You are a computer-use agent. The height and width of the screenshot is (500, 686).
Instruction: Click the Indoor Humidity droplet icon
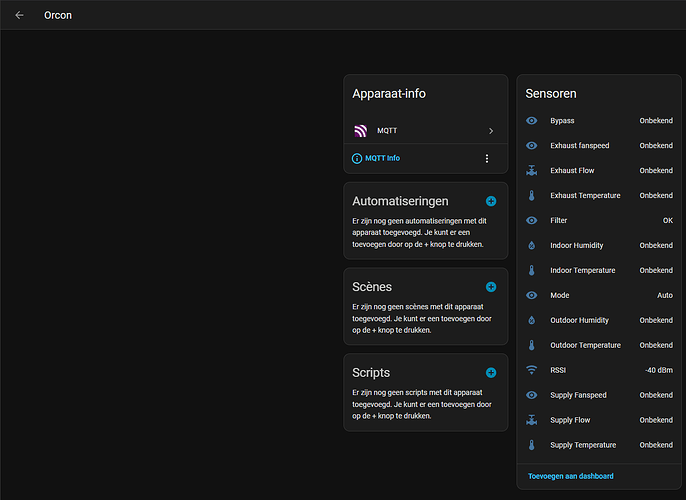[x=531, y=245]
